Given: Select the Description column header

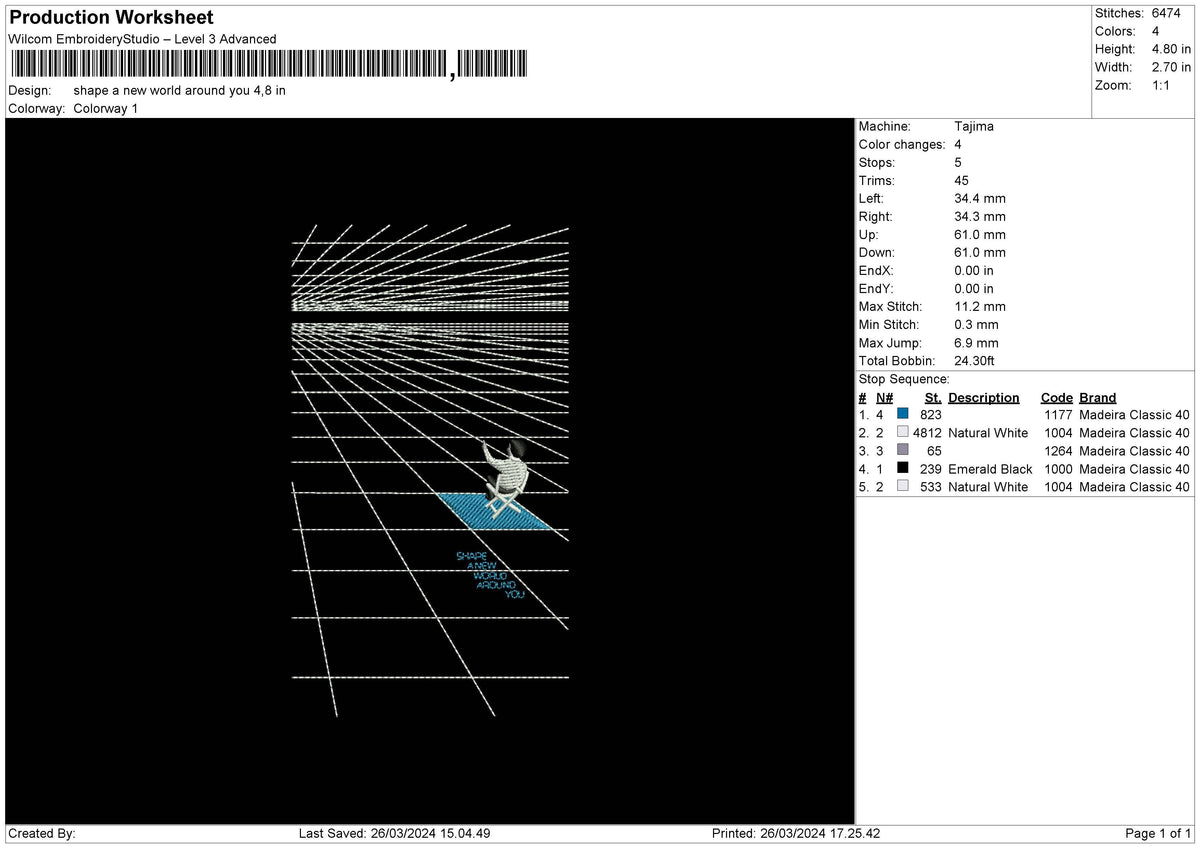Looking at the screenshot, I should pyautogui.click(x=983, y=397).
